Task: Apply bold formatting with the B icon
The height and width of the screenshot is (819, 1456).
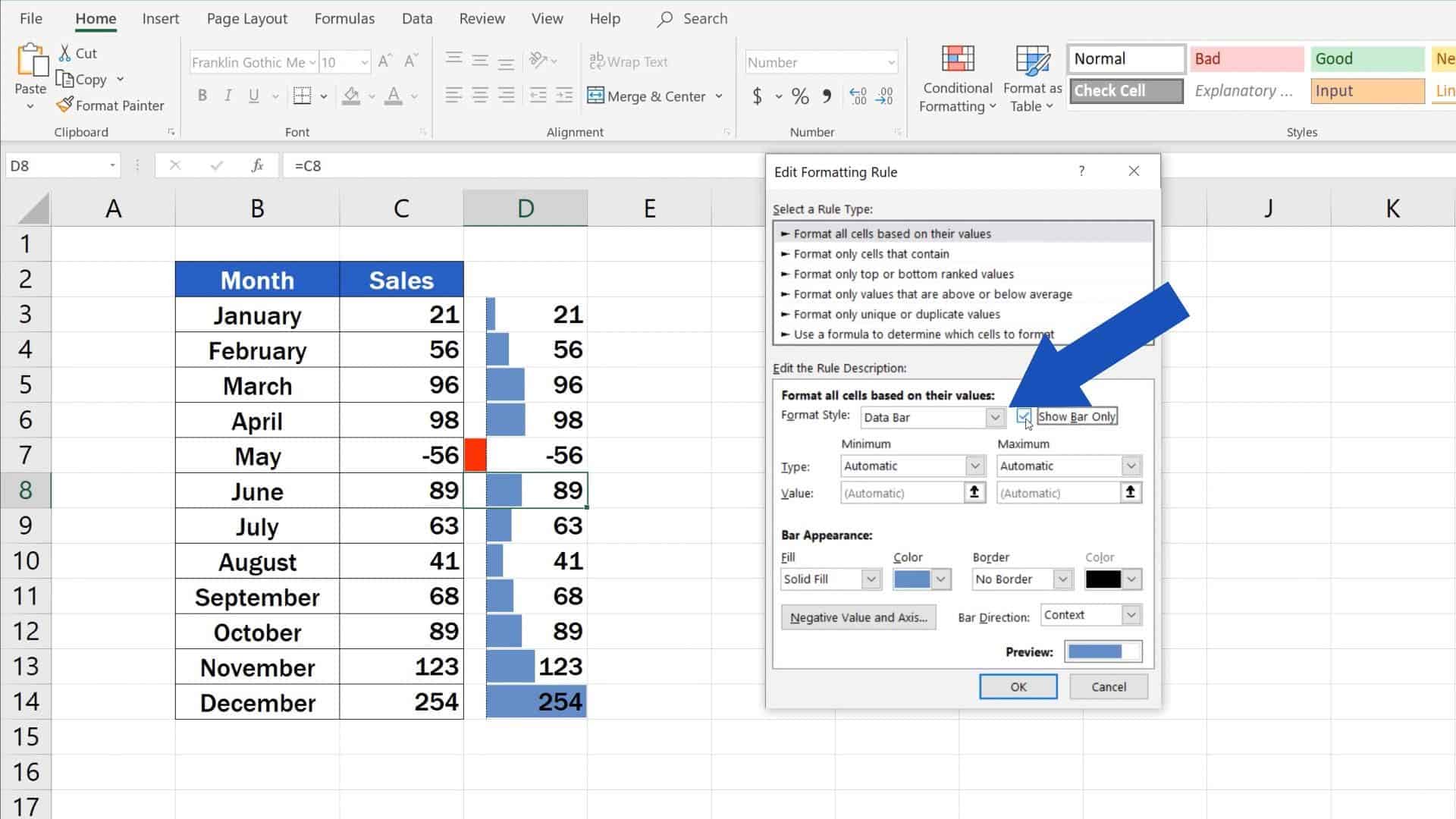Action: pos(202,96)
